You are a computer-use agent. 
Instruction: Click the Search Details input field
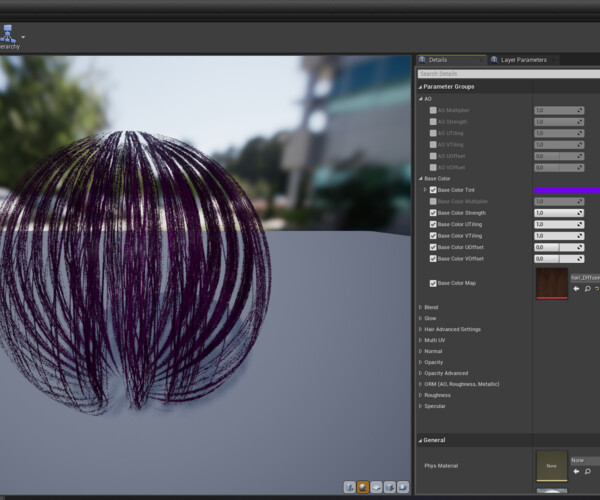pyautogui.click(x=507, y=73)
